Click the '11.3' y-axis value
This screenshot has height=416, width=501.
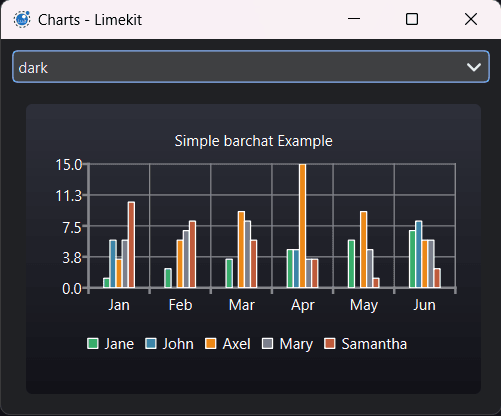[69, 196]
